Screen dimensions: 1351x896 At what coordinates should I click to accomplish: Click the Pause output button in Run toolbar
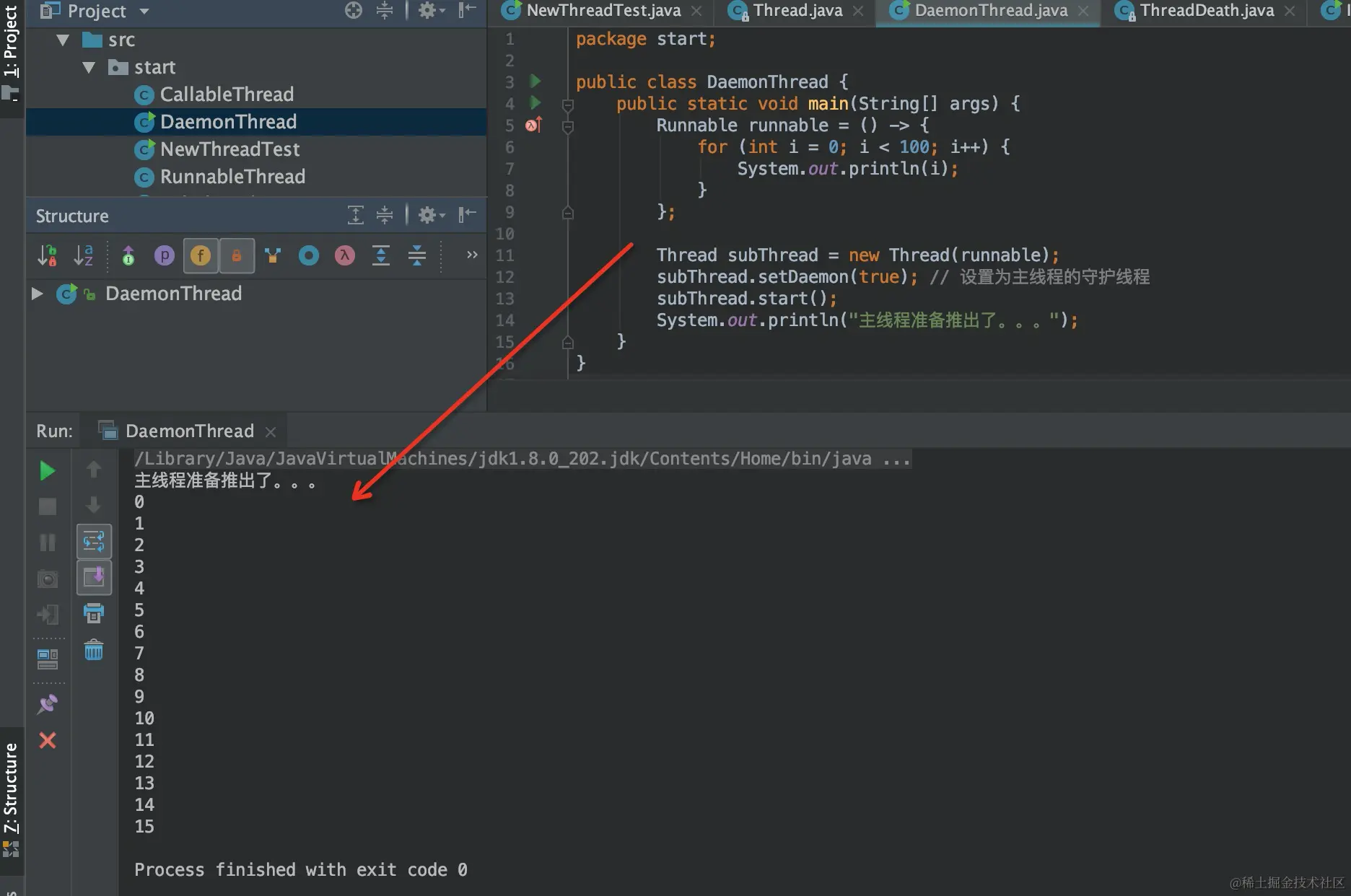pyautogui.click(x=48, y=543)
